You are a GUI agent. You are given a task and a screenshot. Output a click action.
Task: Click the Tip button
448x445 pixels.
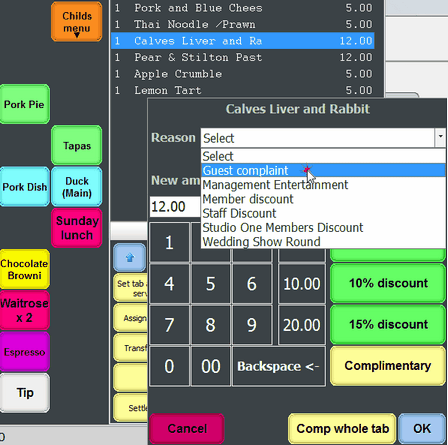[25, 393]
